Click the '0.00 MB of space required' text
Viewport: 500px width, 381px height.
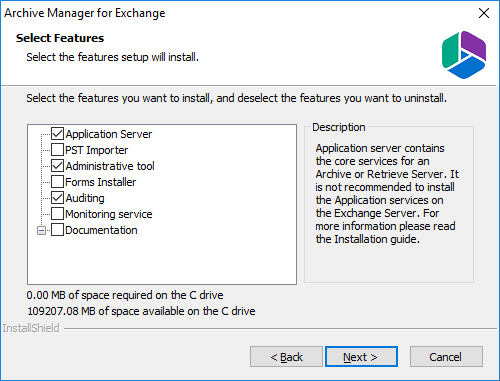(x=125, y=295)
